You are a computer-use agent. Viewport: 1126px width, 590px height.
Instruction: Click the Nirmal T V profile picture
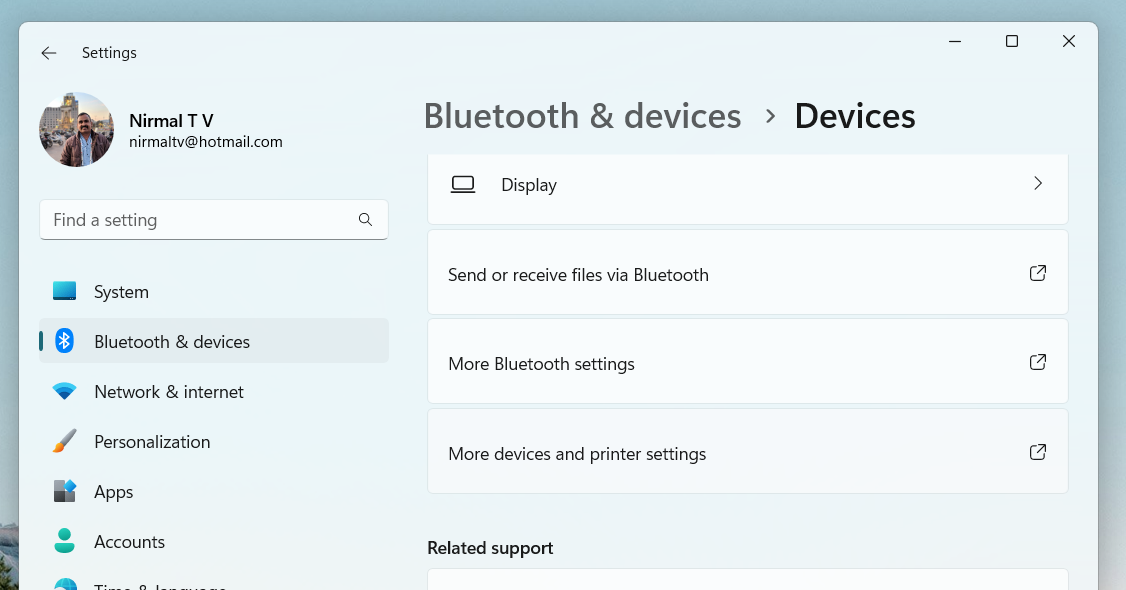(76, 129)
